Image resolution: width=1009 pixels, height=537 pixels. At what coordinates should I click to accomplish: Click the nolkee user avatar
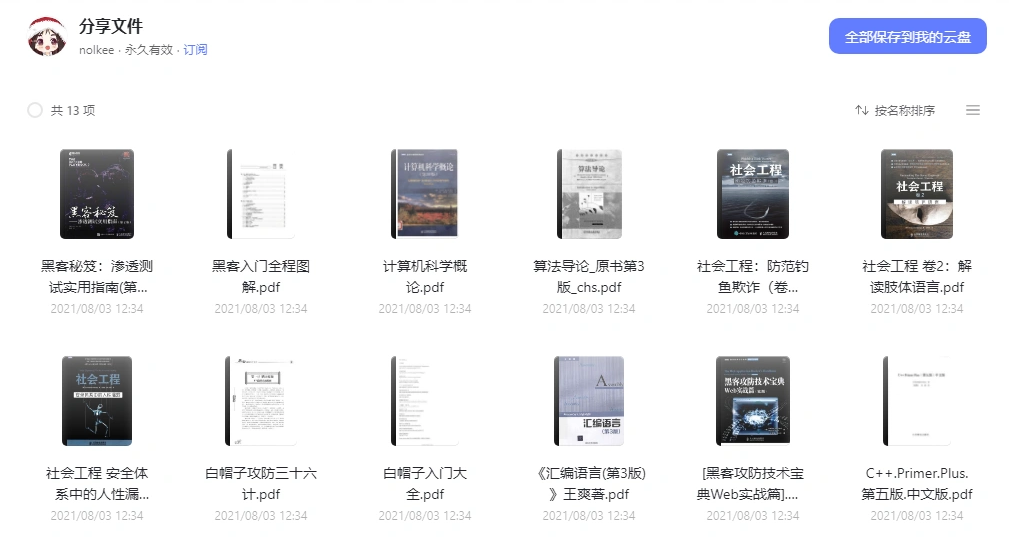pyautogui.click(x=46, y=37)
